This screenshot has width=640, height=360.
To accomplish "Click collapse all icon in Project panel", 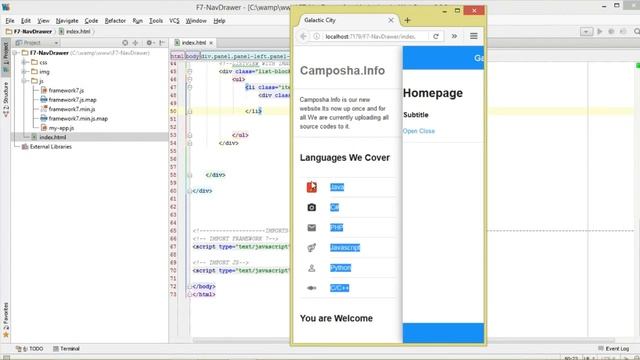I will [x=136, y=42].
